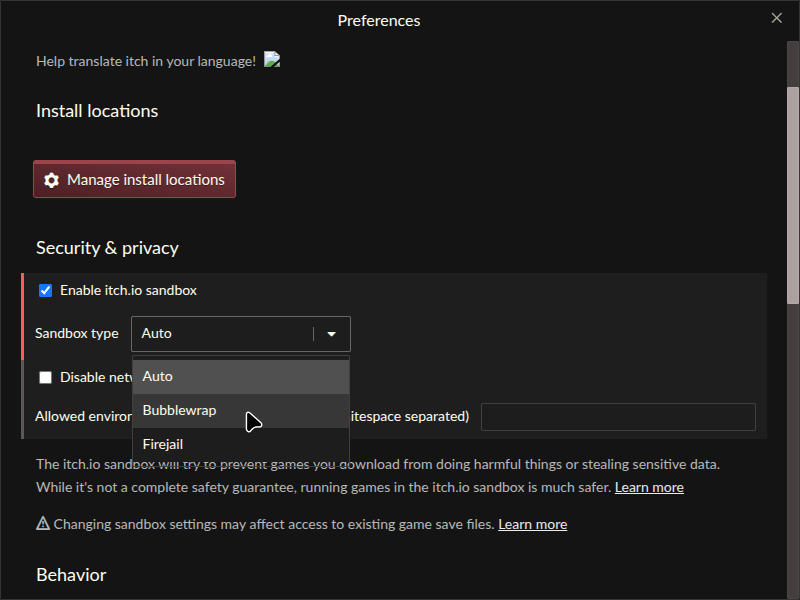Screen dimensions: 800x600
Task: Click the Sandbox type label
Action: (x=77, y=334)
